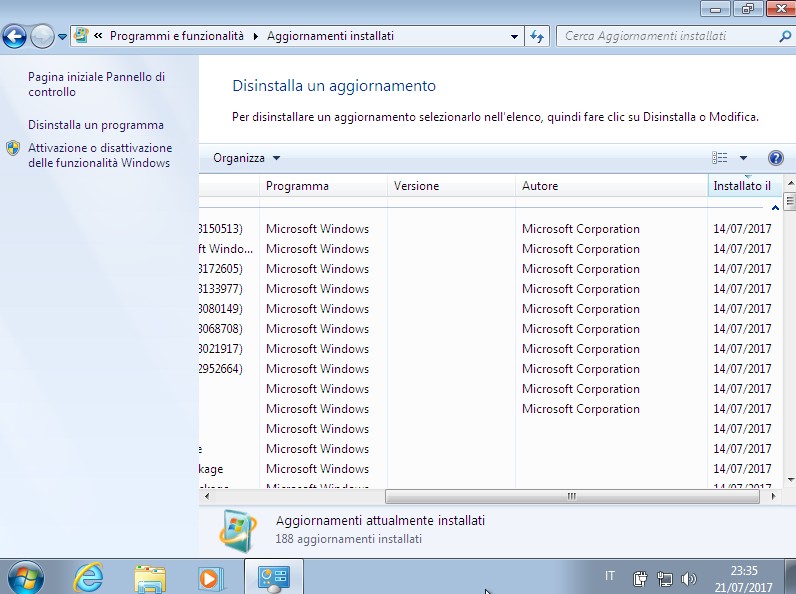Select the update row ending 'kage'
The width and height of the screenshot is (796, 594).
pyautogui.click(x=490, y=469)
